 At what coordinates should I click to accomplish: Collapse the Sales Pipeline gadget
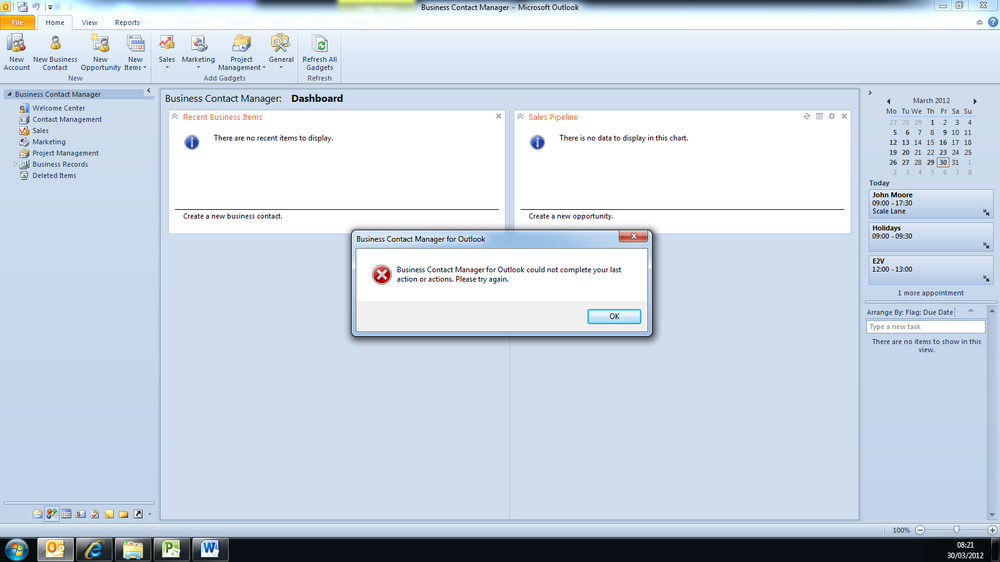(x=520, y=117)
